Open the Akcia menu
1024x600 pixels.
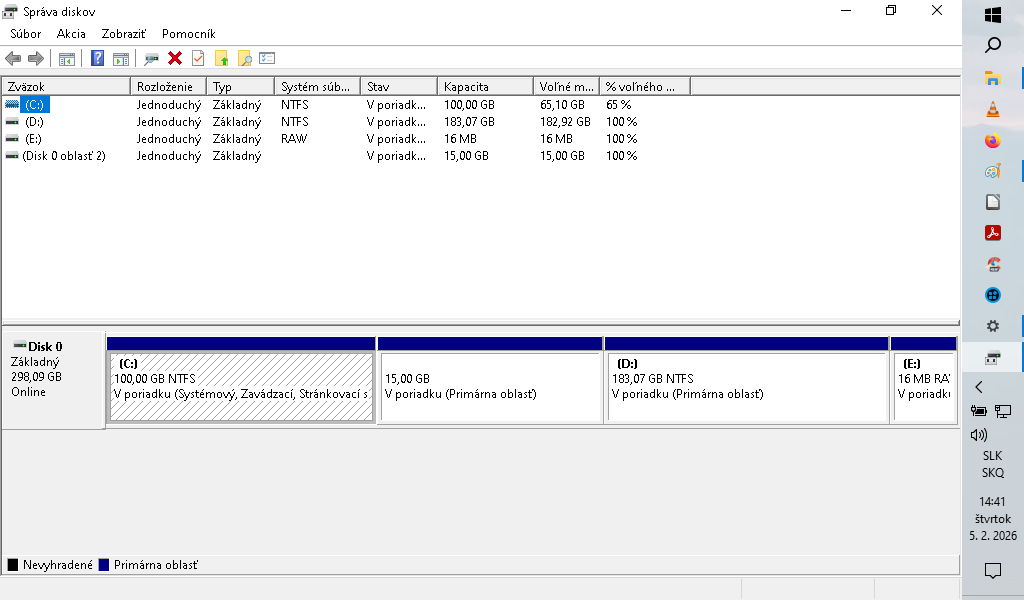point(71,34)
